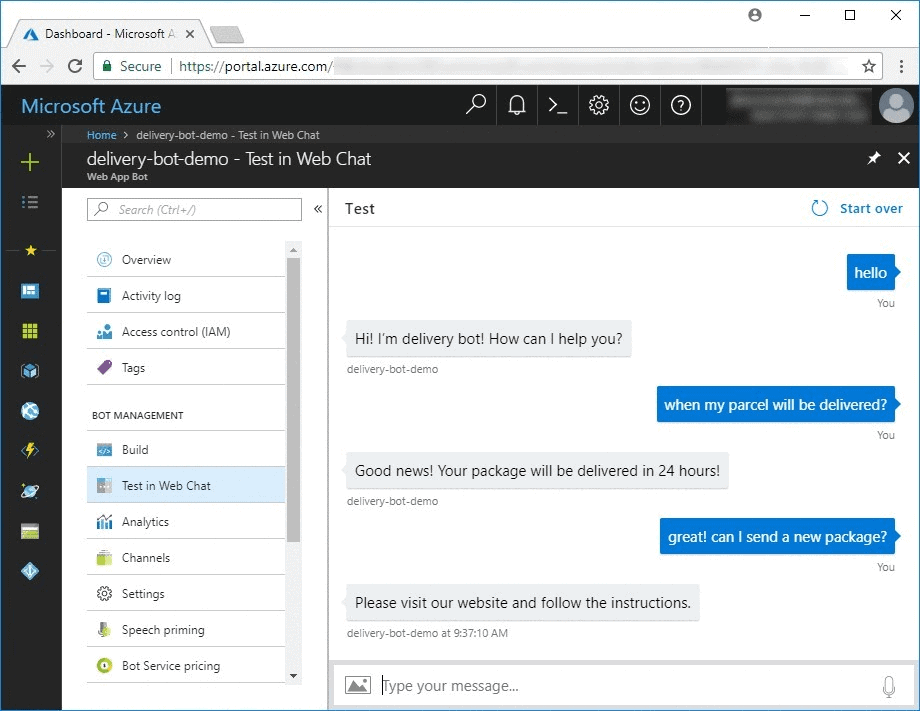Click the menu scrollbar down arrow
Image resolution: width=920 pixels, height=711 pixels.
pyautogui.click(x=293, y=676)
